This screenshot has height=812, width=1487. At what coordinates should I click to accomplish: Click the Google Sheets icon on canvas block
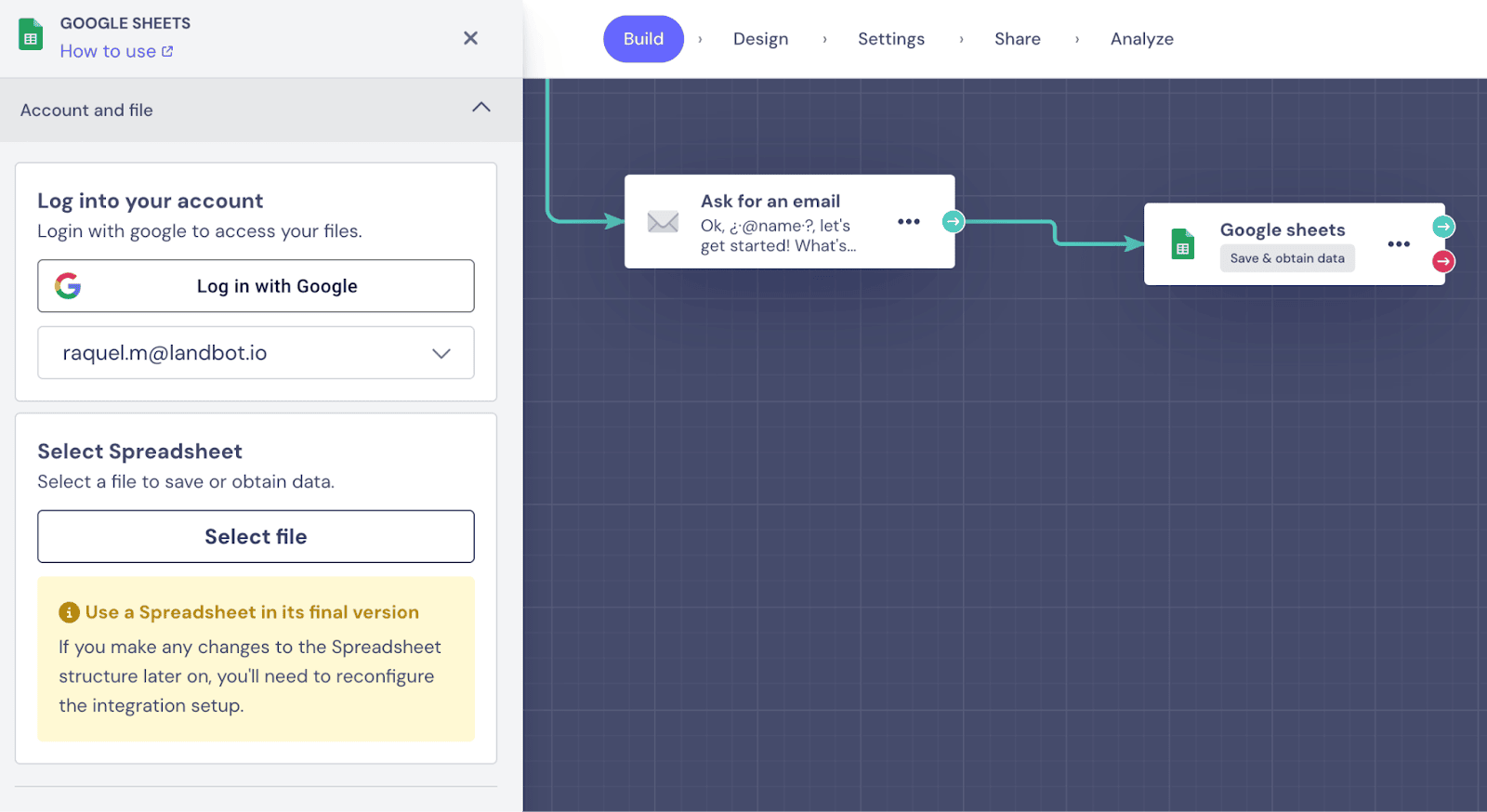tap(1182, 243)
